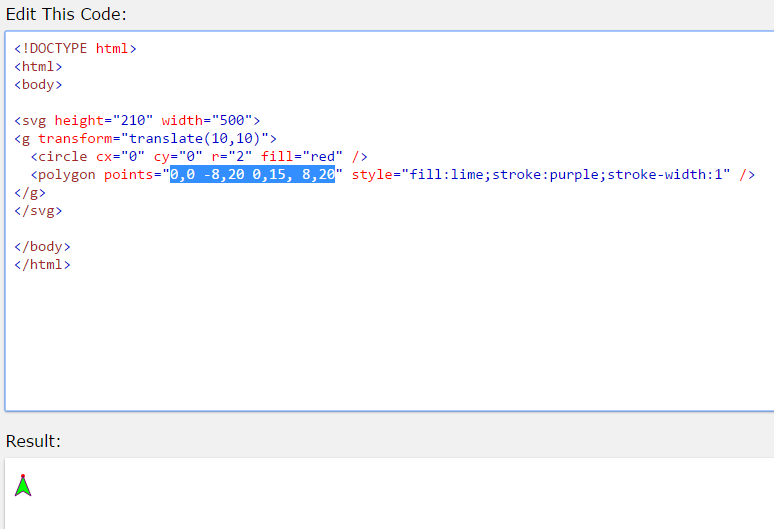
Task: Click the closing "</g>" tag
Action: click(30, 192)
